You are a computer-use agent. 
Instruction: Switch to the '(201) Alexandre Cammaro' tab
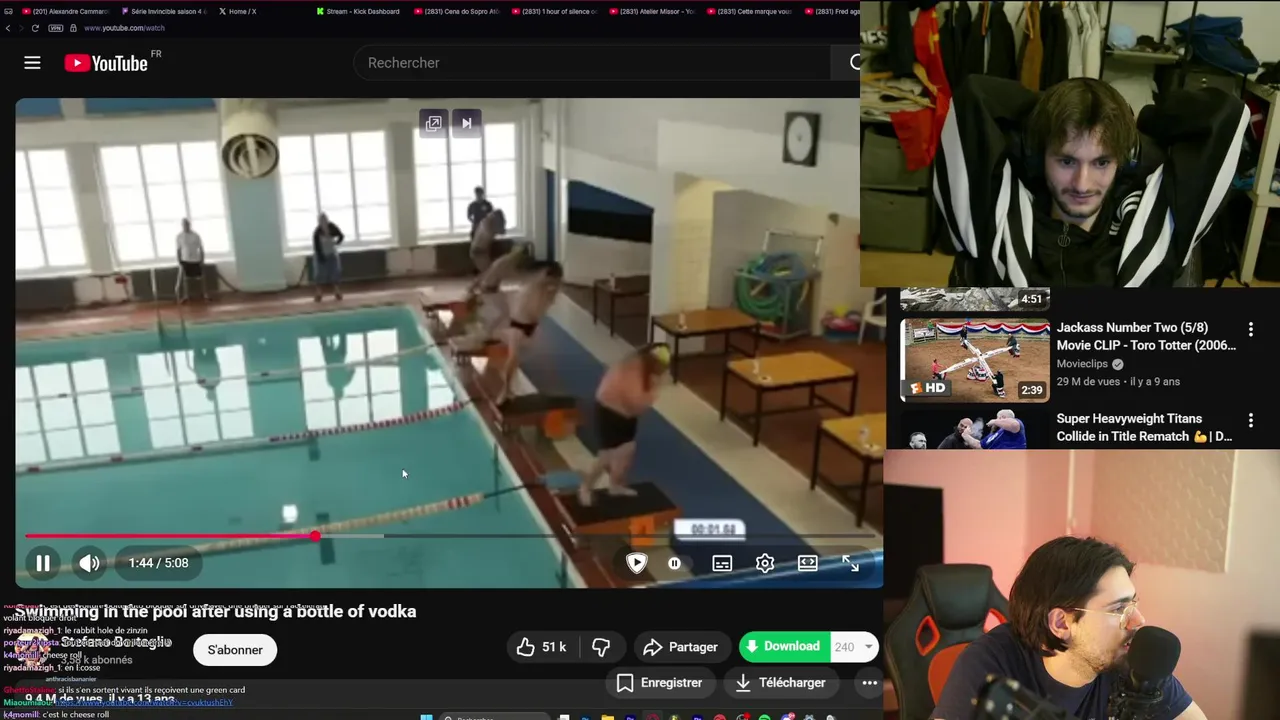[65, 11]
